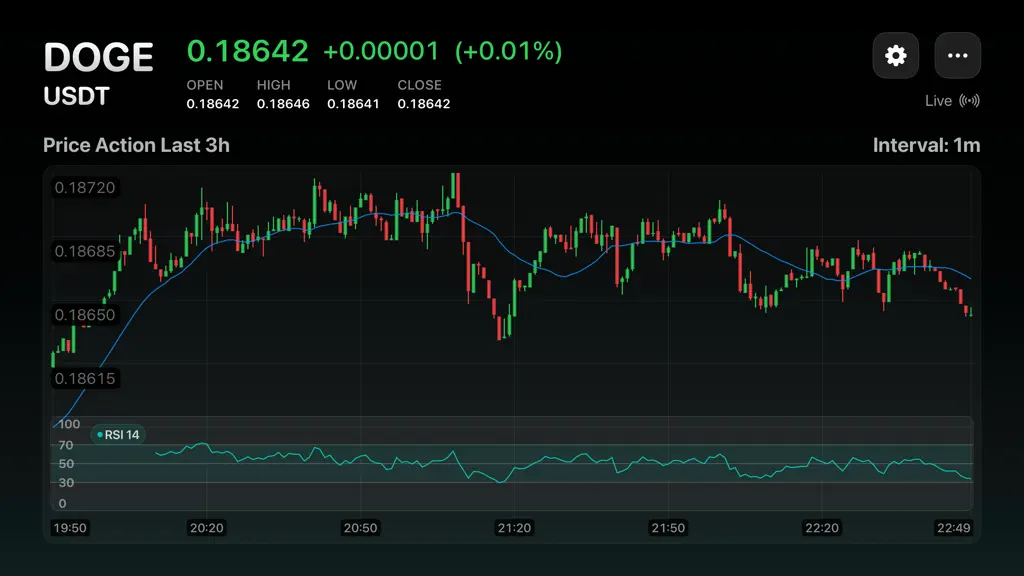Viewport: 1024px width, 576px height.
Task: Click the Price Action Last 3h heading
Action: pyautogui.click(x=136, y=145)
